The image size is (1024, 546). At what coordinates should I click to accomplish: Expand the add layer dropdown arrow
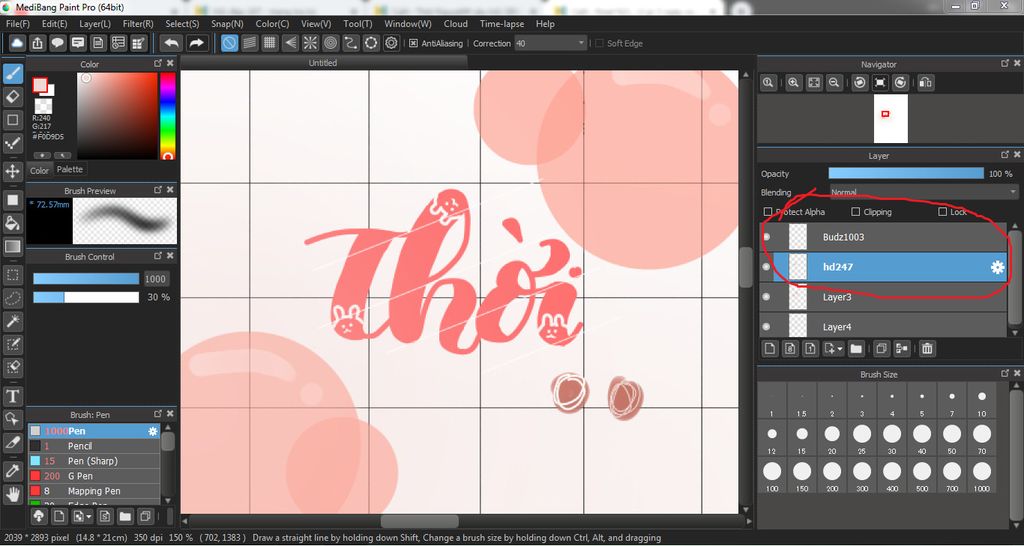[x=840, y=349]
